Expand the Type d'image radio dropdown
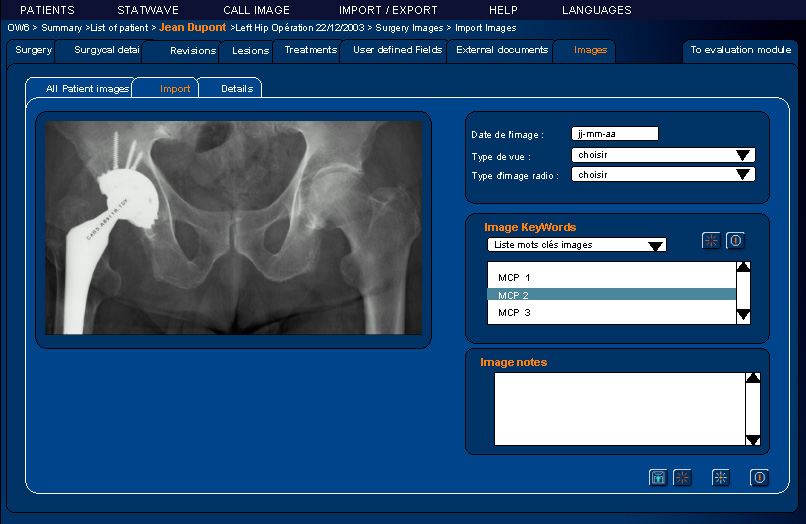This screenshot has height=524, width=806. coord(662,174)
